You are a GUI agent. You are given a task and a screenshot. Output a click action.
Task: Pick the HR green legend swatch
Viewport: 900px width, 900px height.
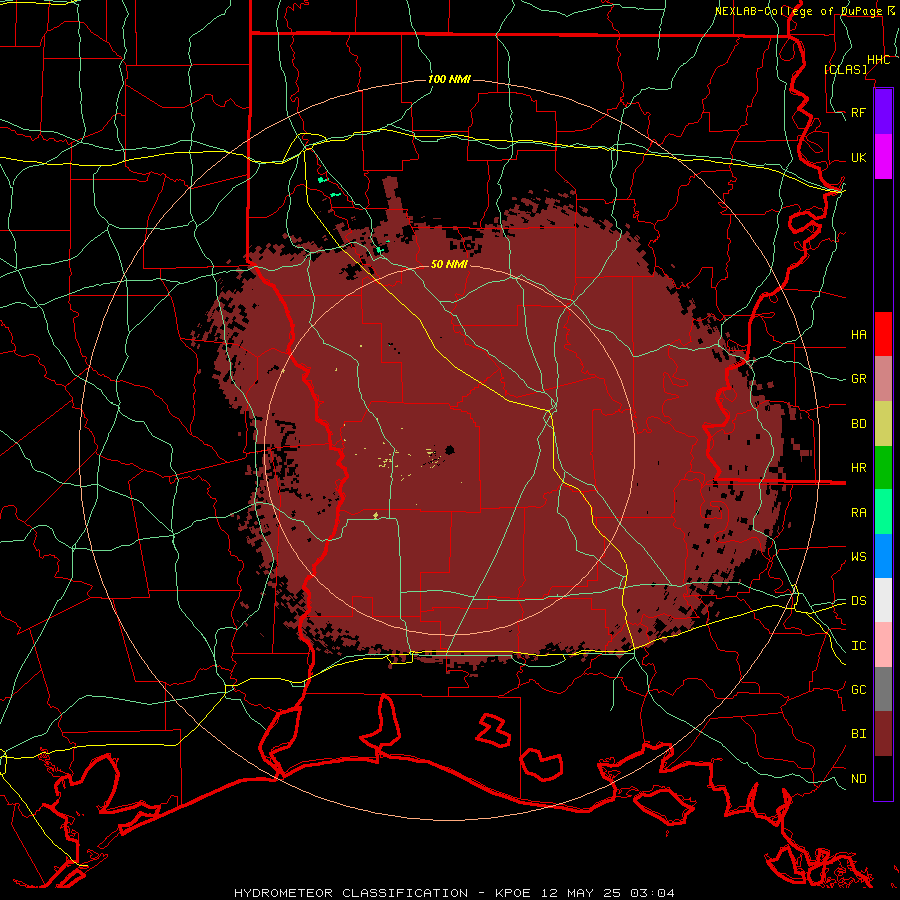[x=883, y=468]
